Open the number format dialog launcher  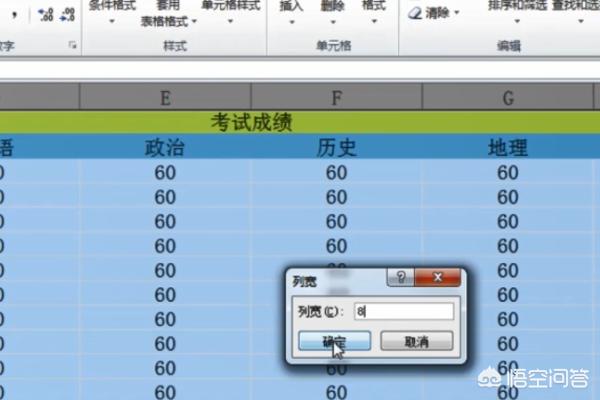click(x=71, y=45)
